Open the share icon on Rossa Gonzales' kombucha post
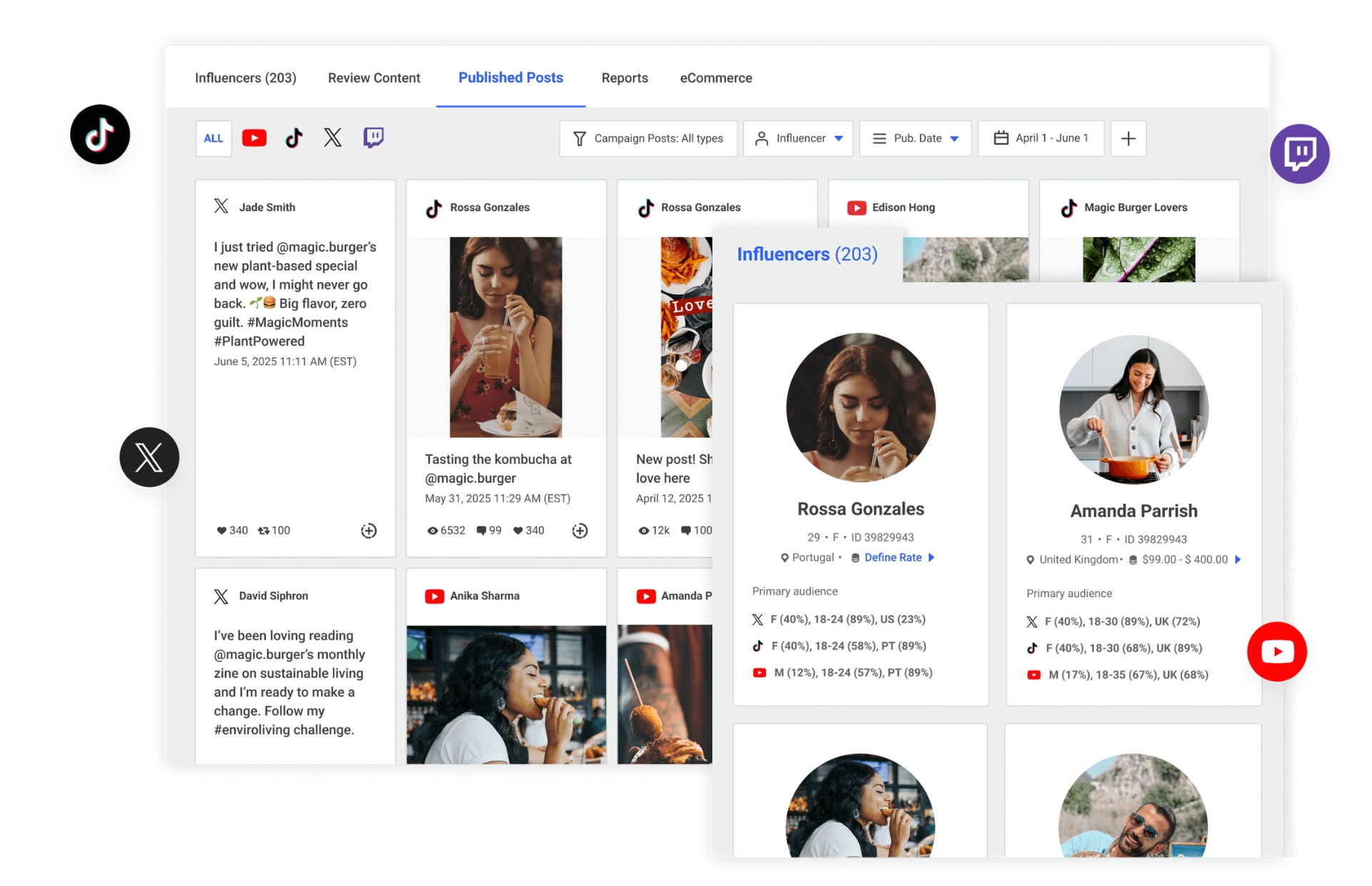Viewport: 1372px width, 886px height. pyautogui.click(x=580, y=530)
